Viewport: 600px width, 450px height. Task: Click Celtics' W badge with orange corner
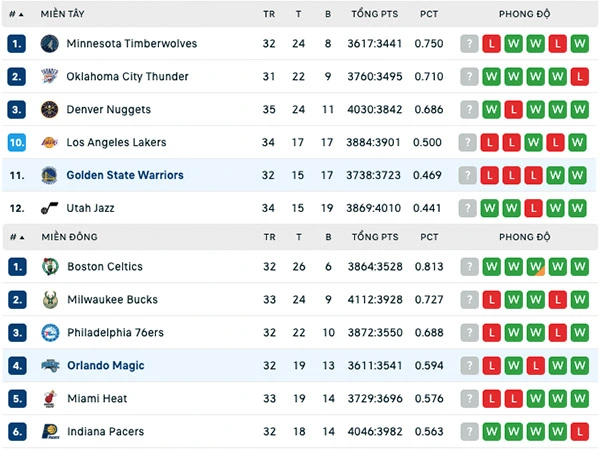pyautogui.click(x=535, y=267)
